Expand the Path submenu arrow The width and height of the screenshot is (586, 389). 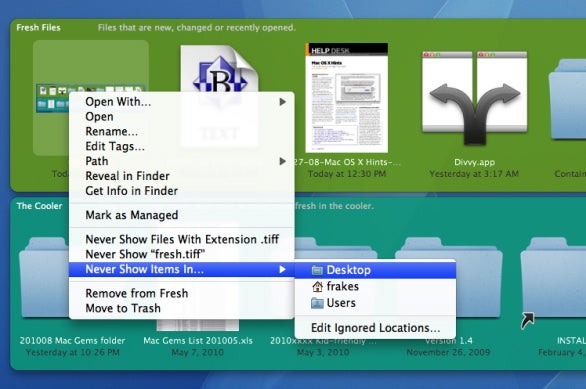coord(283,161)
